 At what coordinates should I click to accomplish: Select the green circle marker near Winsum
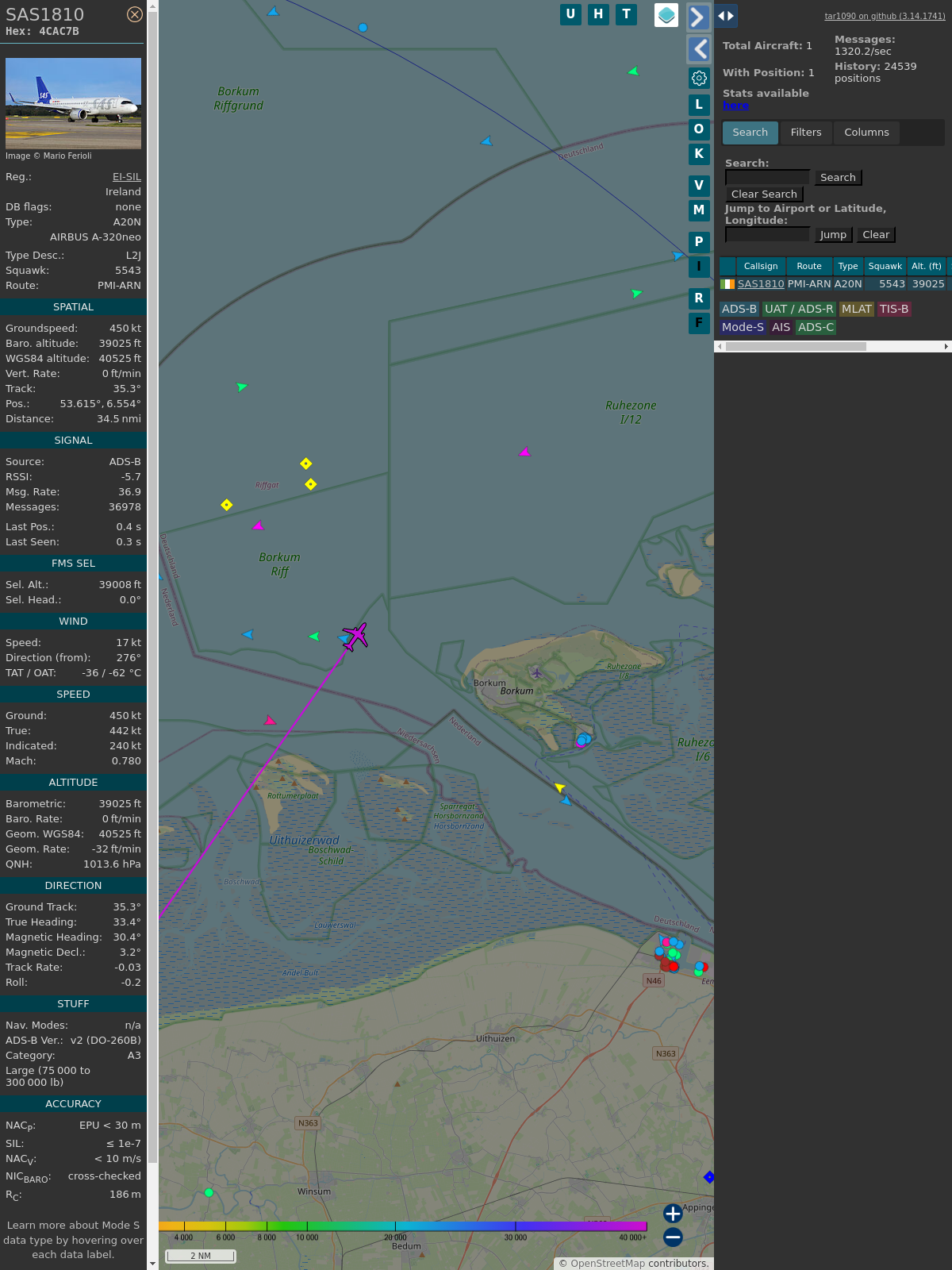point(209,1192)
